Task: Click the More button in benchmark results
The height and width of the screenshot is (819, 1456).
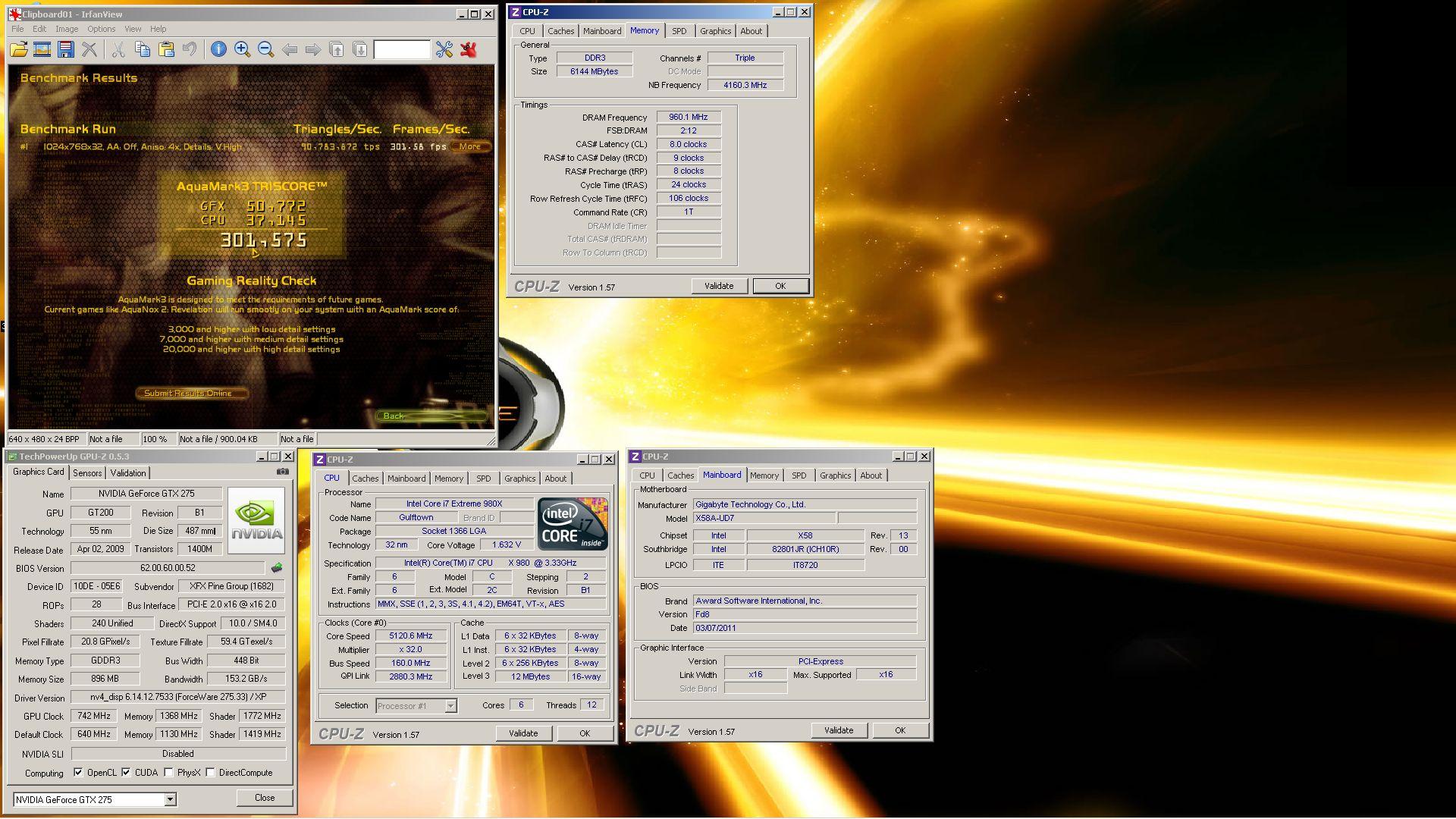Action: (x=470, y=147)
